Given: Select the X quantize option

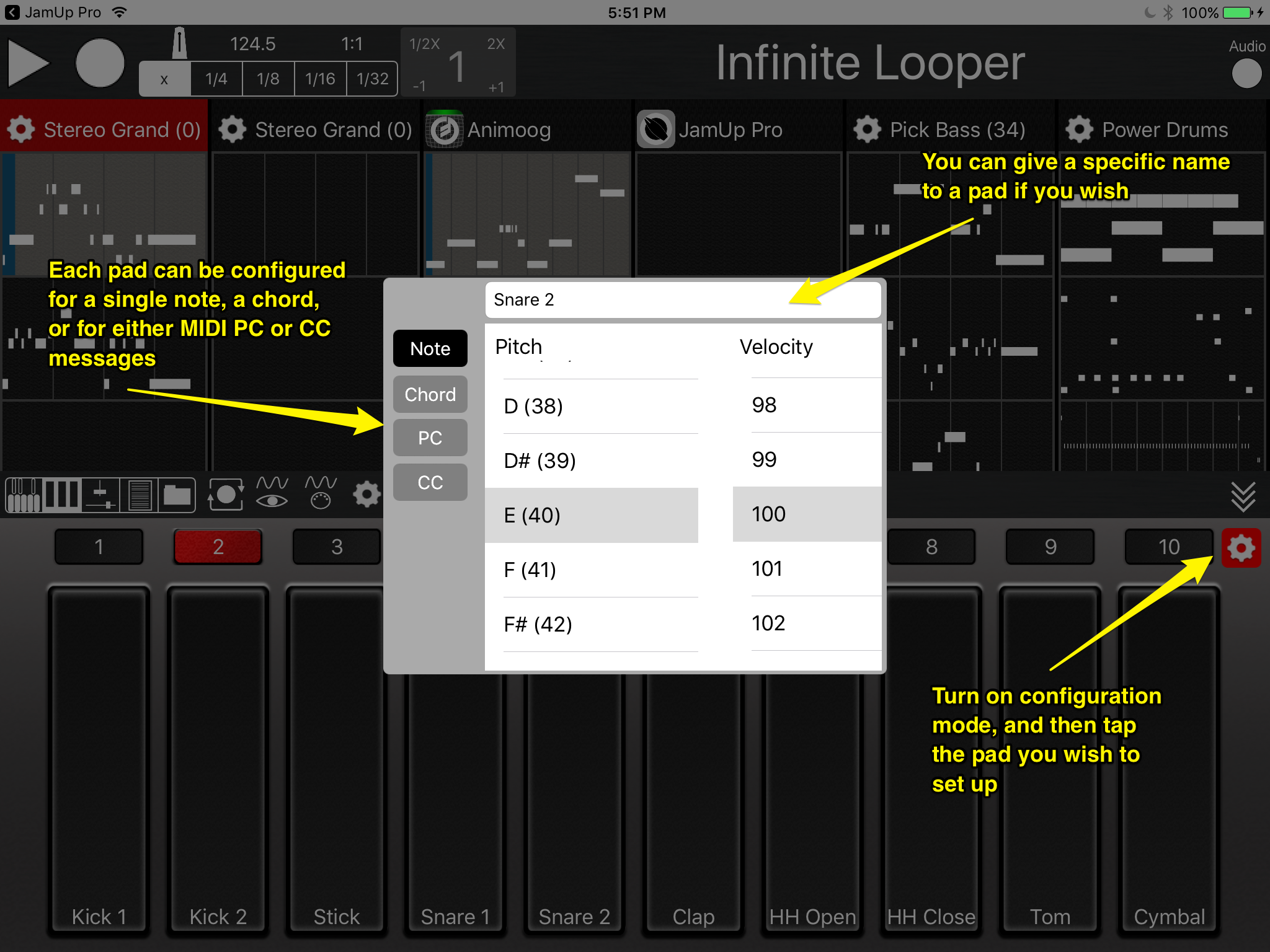Looking at the screenshot, I should (164, 79).
